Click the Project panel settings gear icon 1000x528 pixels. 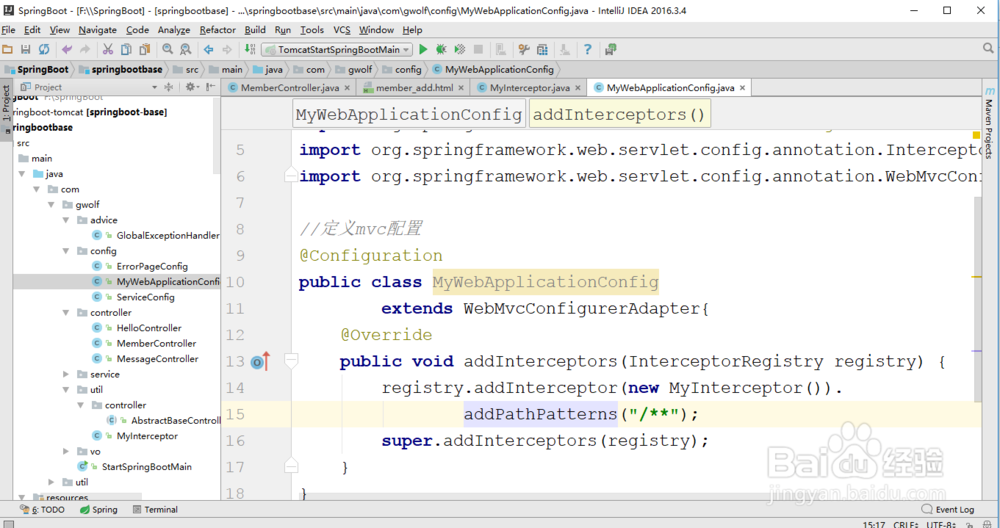pyautogui.click(x=191, y=87)
